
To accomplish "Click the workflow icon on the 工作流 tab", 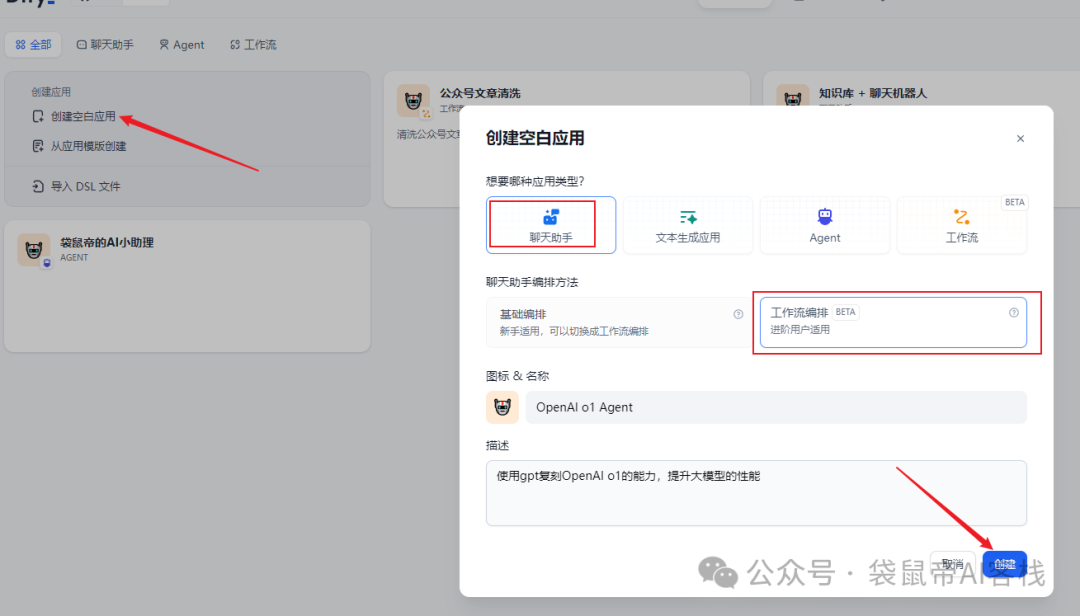I will point(235,45).
